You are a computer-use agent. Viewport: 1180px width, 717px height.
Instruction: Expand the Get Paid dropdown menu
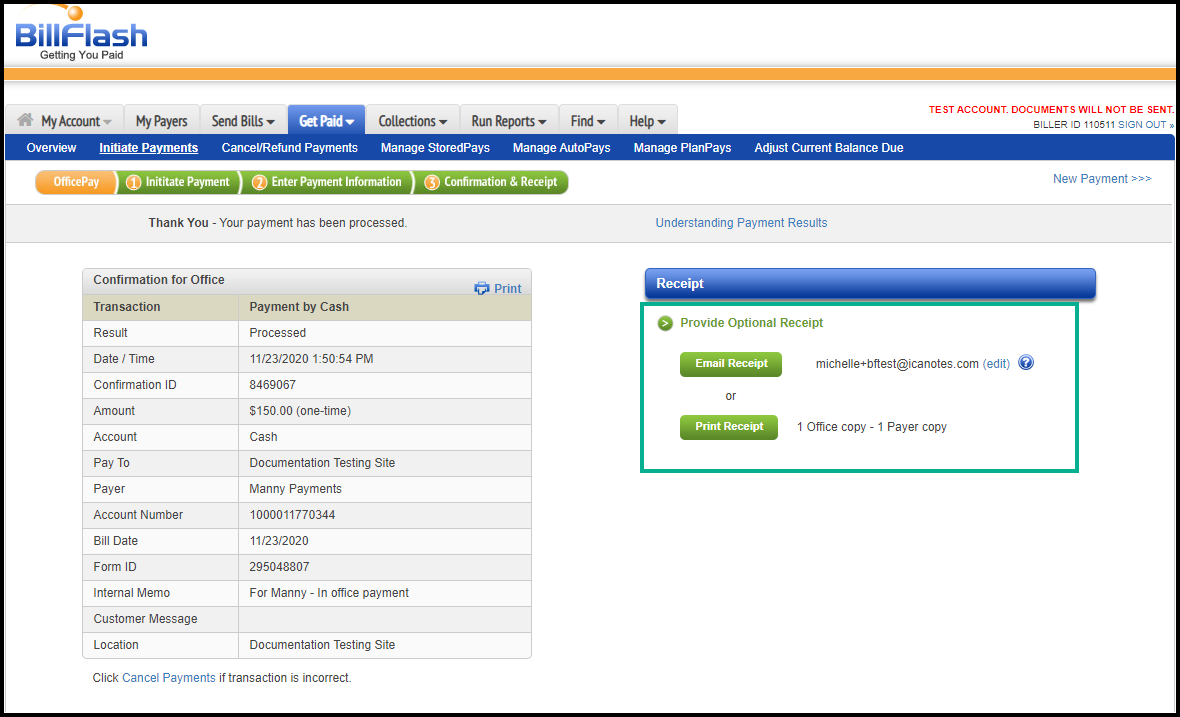pos(326,121)
